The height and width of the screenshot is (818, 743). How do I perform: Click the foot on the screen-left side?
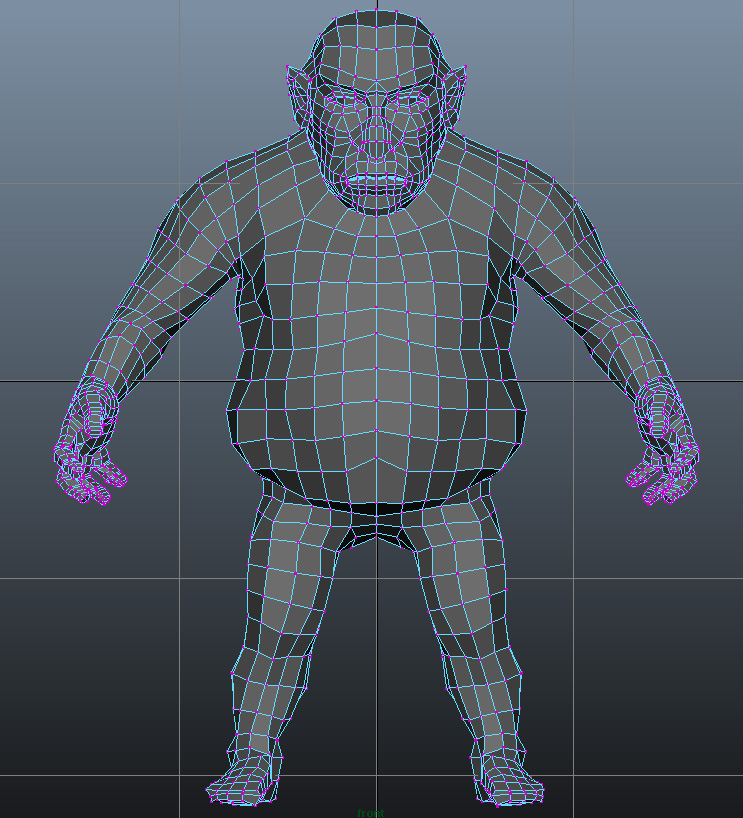pyautogui.click(x=243, y=783)
